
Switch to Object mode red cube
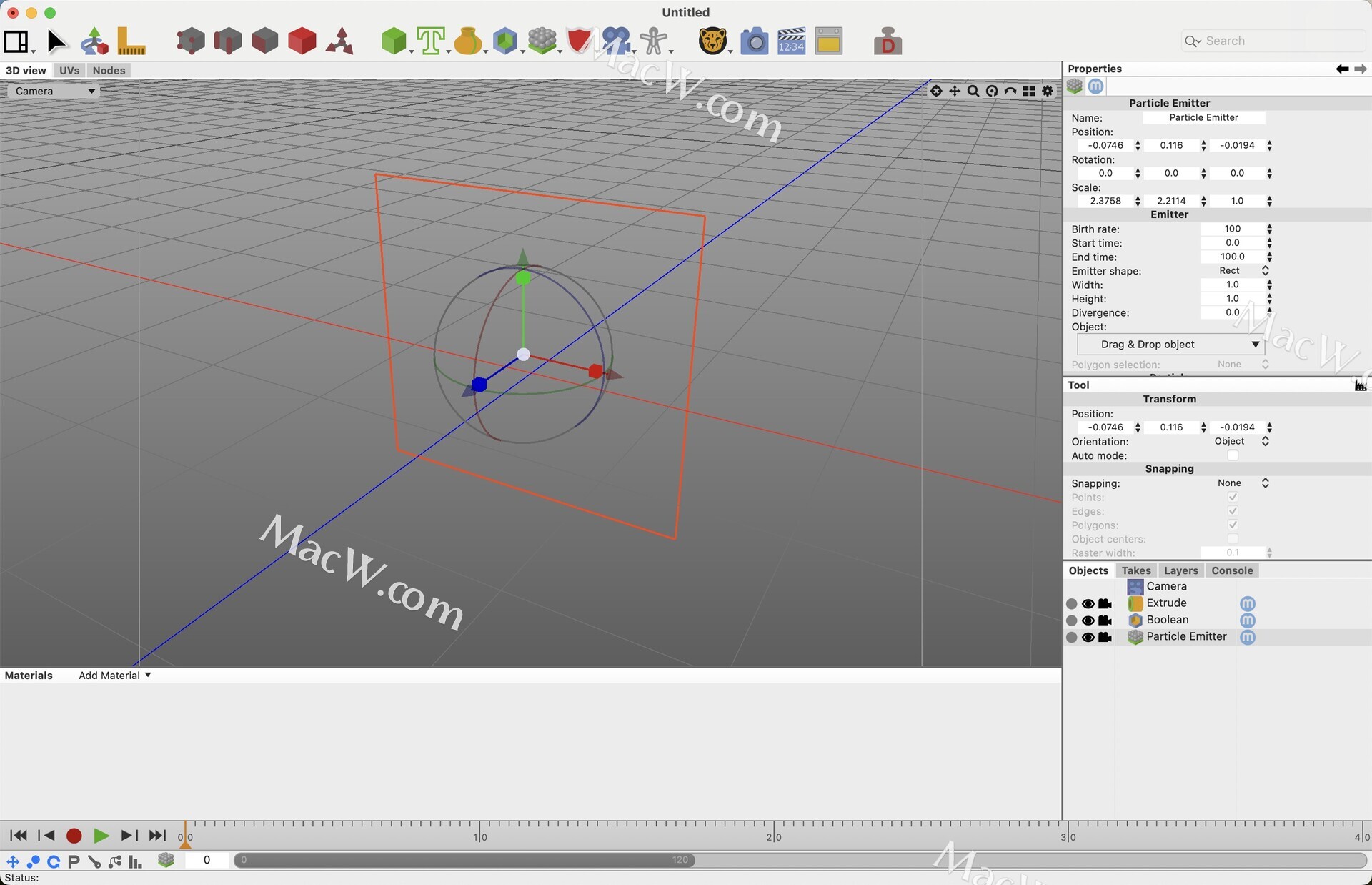click(x=302, y=41)
